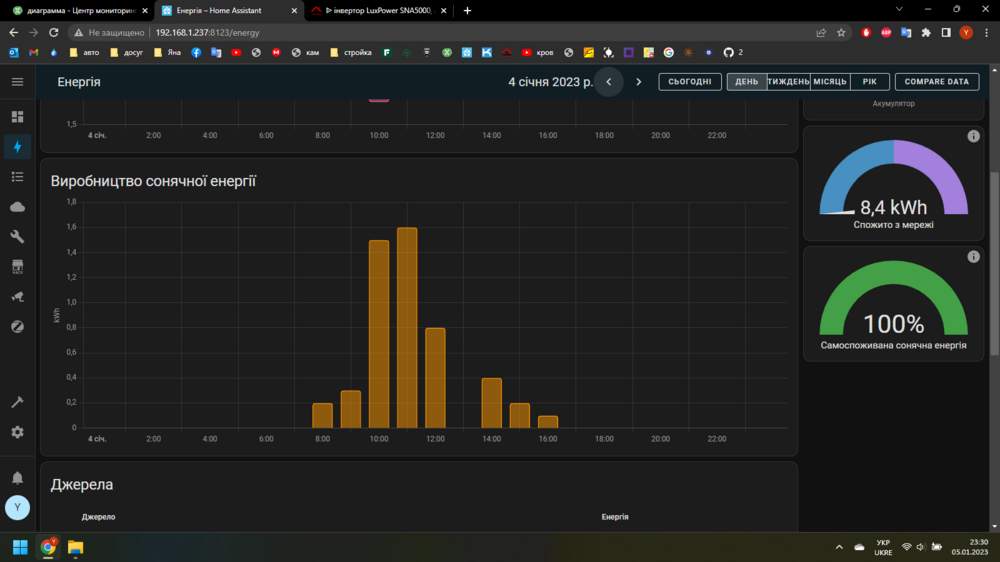This screenshot has width=1000, height=562.
Task: Open HACS store icon in sidebar
Action: (17, 267)
